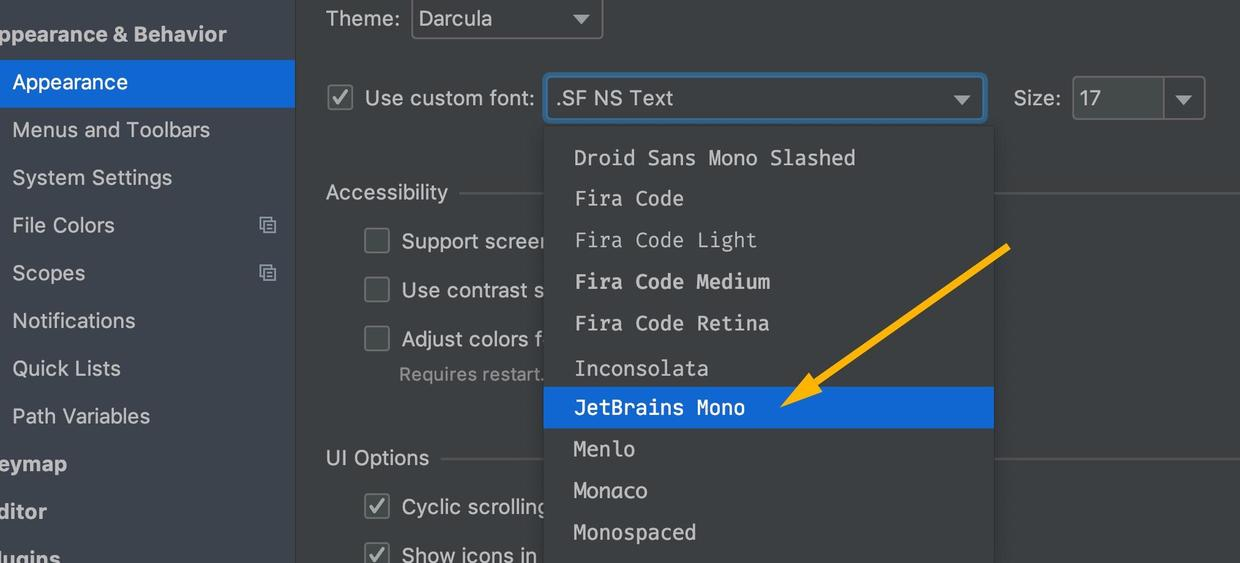
Task: Select Path Variables in the sidebar
Action: pyautogui.click(x=81, y=416)
